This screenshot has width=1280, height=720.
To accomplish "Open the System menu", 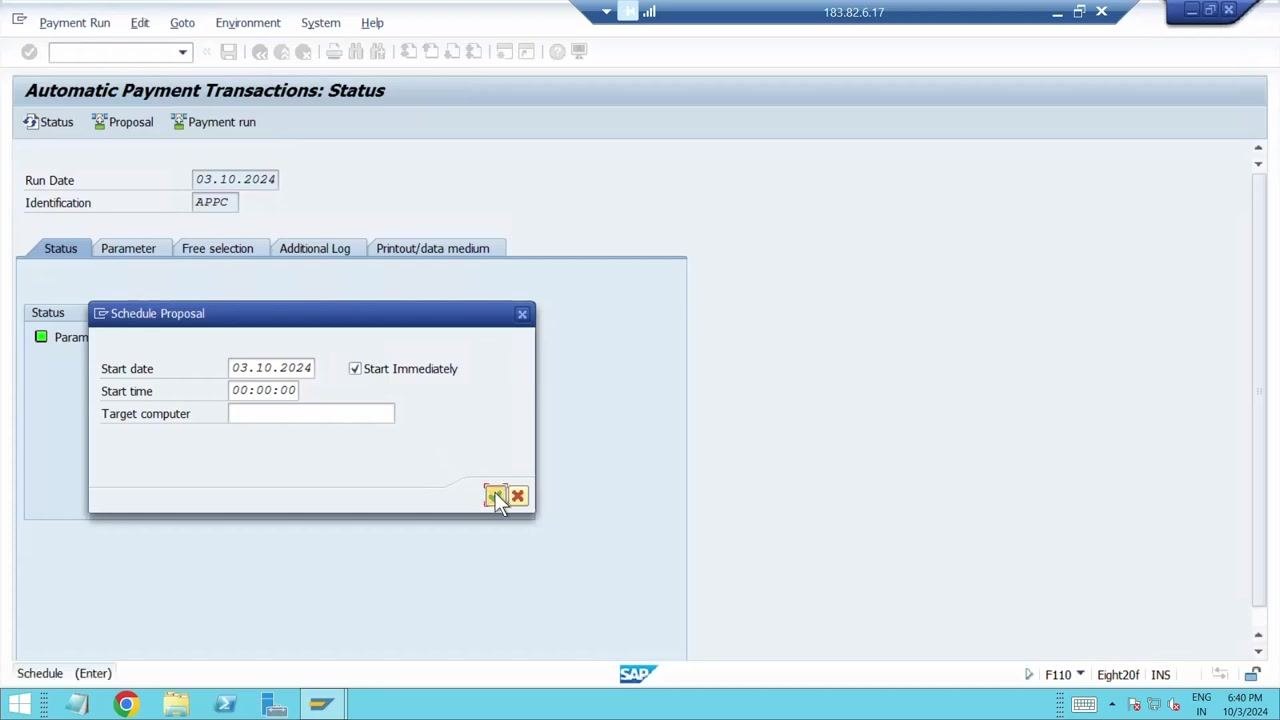I will [321, 22].
